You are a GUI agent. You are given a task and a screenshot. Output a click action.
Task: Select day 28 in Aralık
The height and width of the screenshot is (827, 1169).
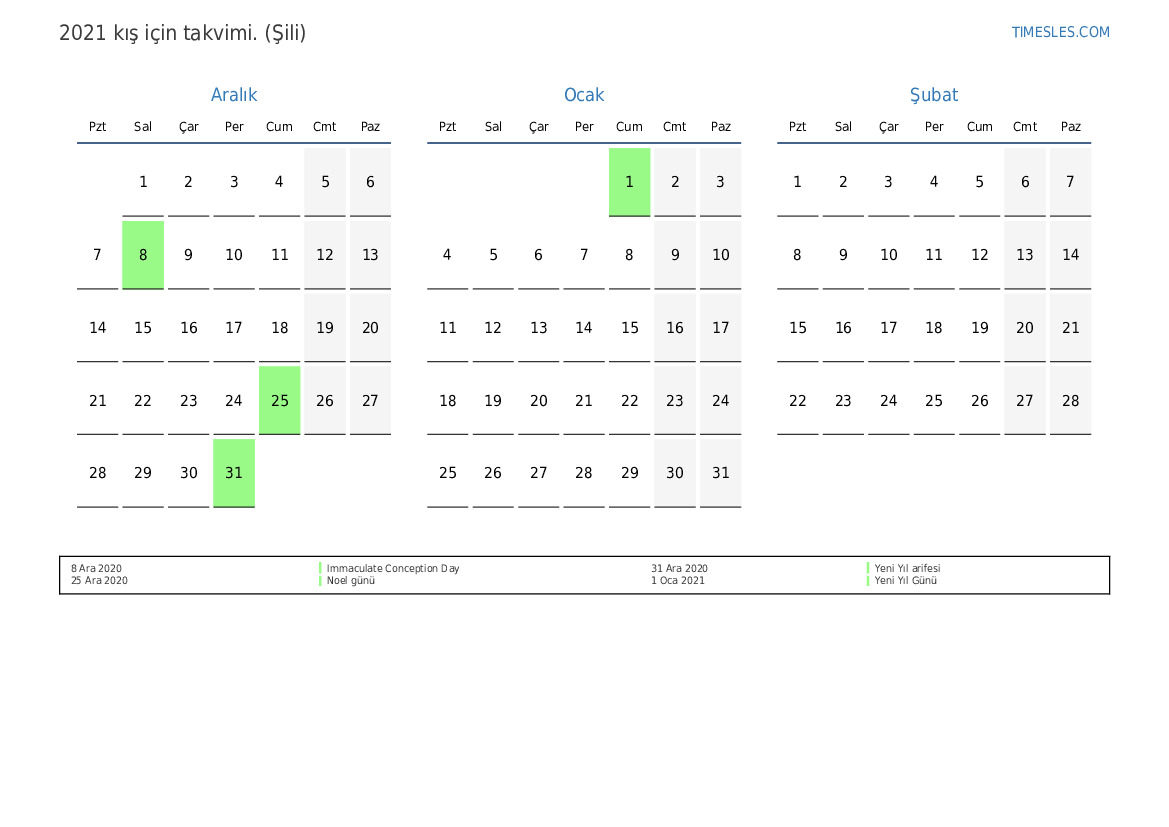[98, 474]
